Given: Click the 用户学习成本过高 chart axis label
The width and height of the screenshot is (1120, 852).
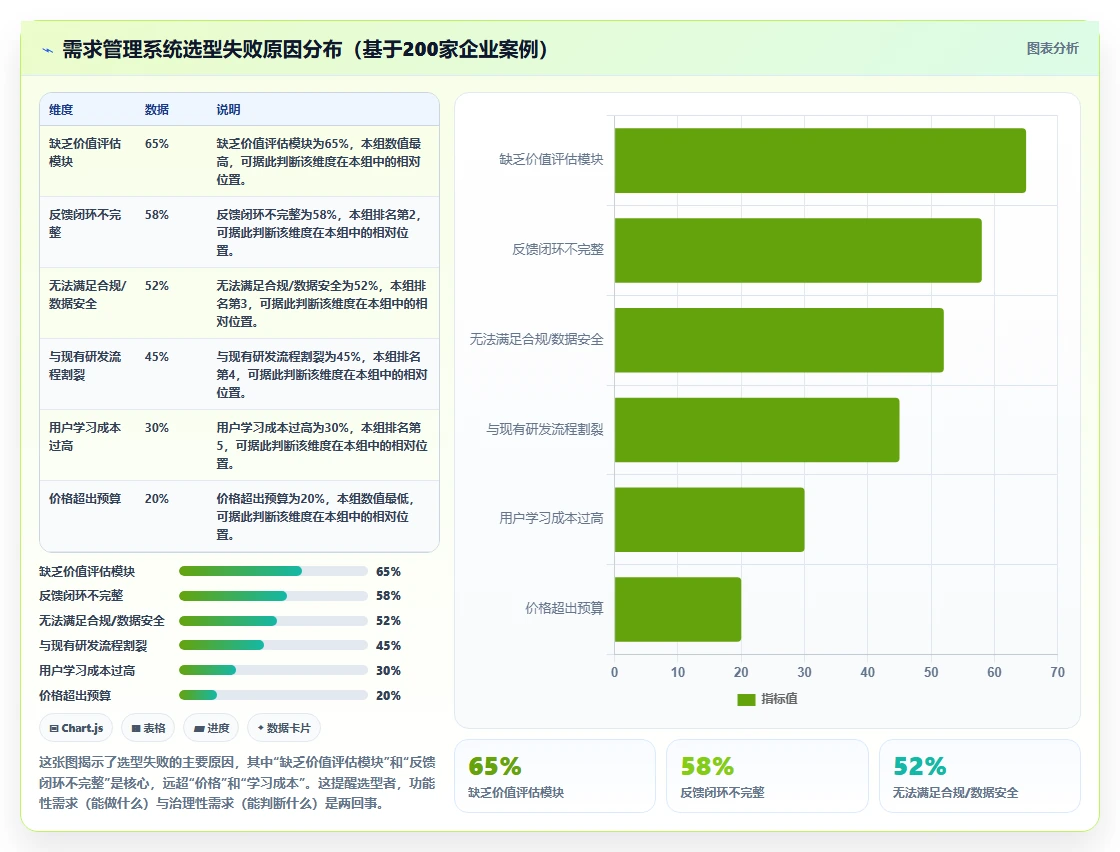Looking at the screenshot, I should (x=551, y=518).
